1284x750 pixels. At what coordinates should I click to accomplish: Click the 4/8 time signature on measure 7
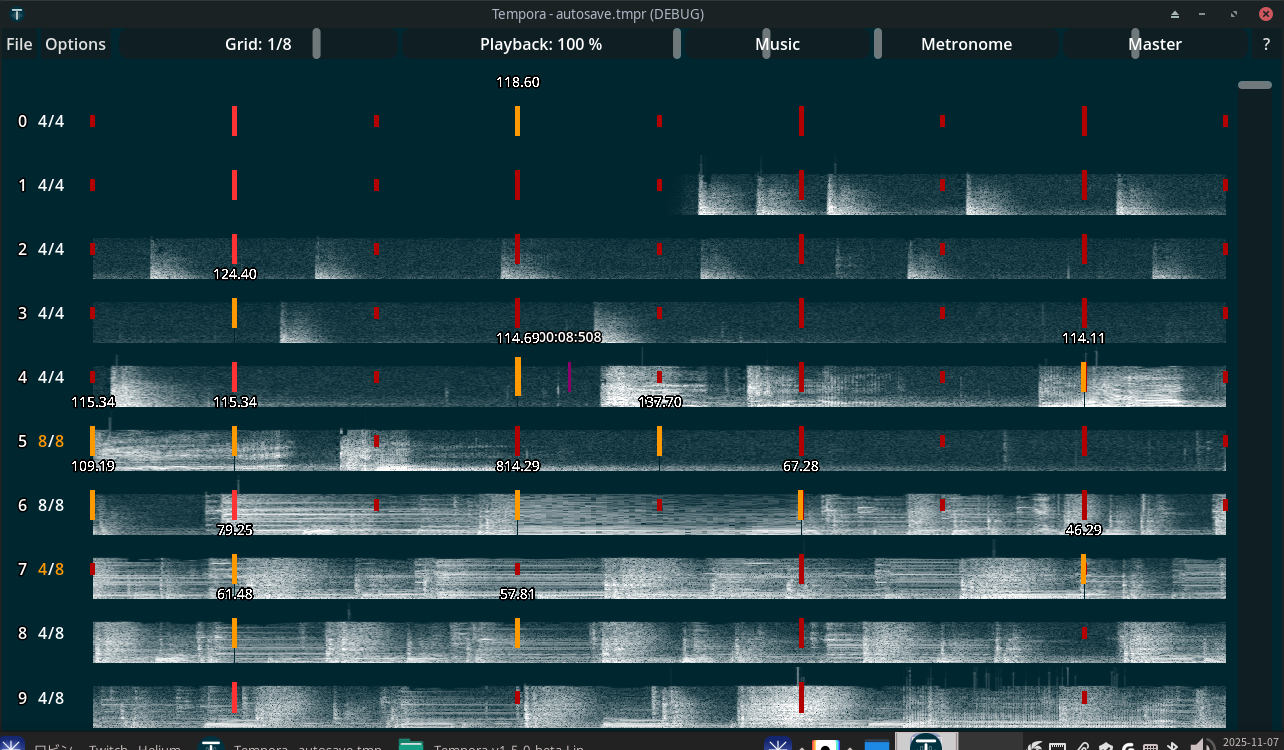click(51, 569)
